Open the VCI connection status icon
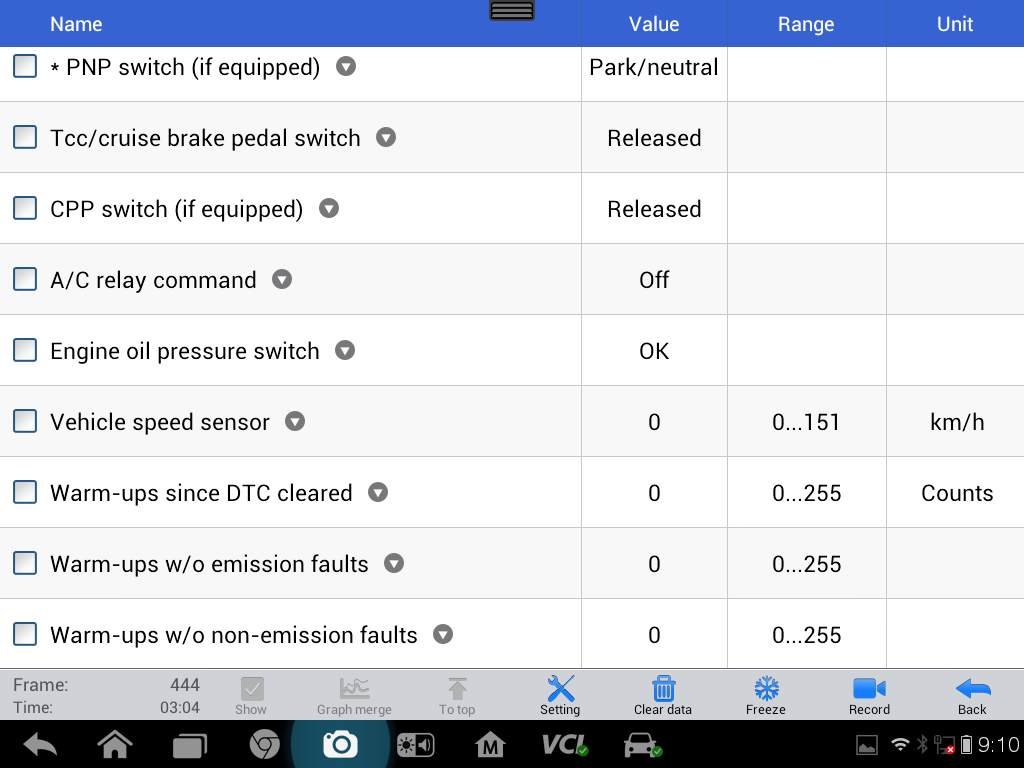 [x=565, y=744]
